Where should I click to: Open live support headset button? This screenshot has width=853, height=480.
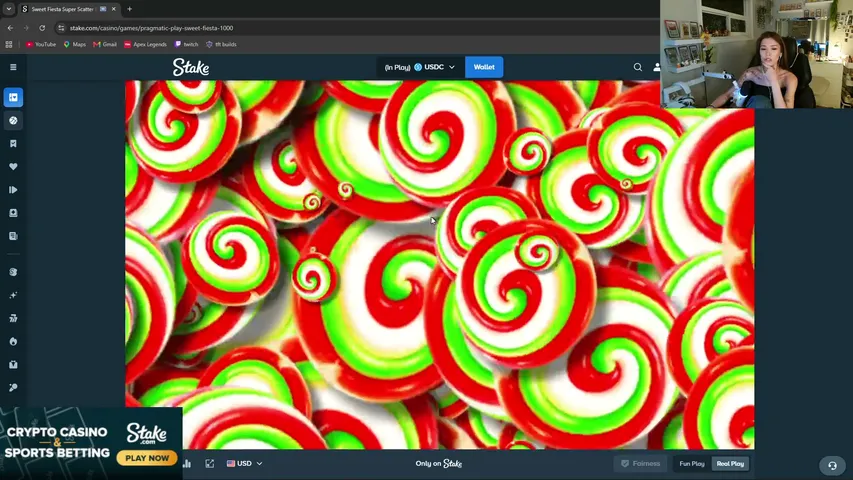(x=832, y=465)
